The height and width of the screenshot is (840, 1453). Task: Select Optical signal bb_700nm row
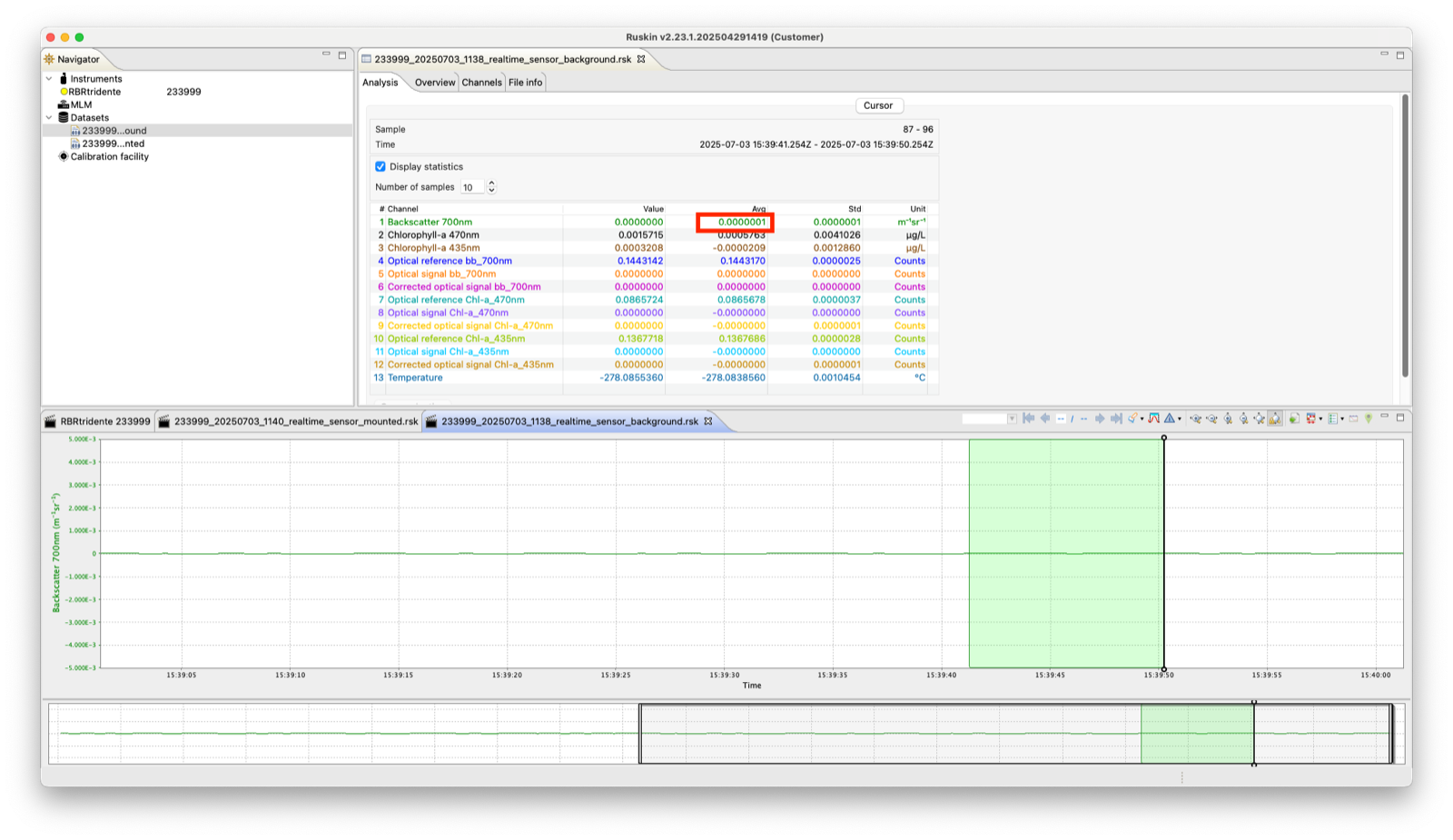click(x=652, y=273)
